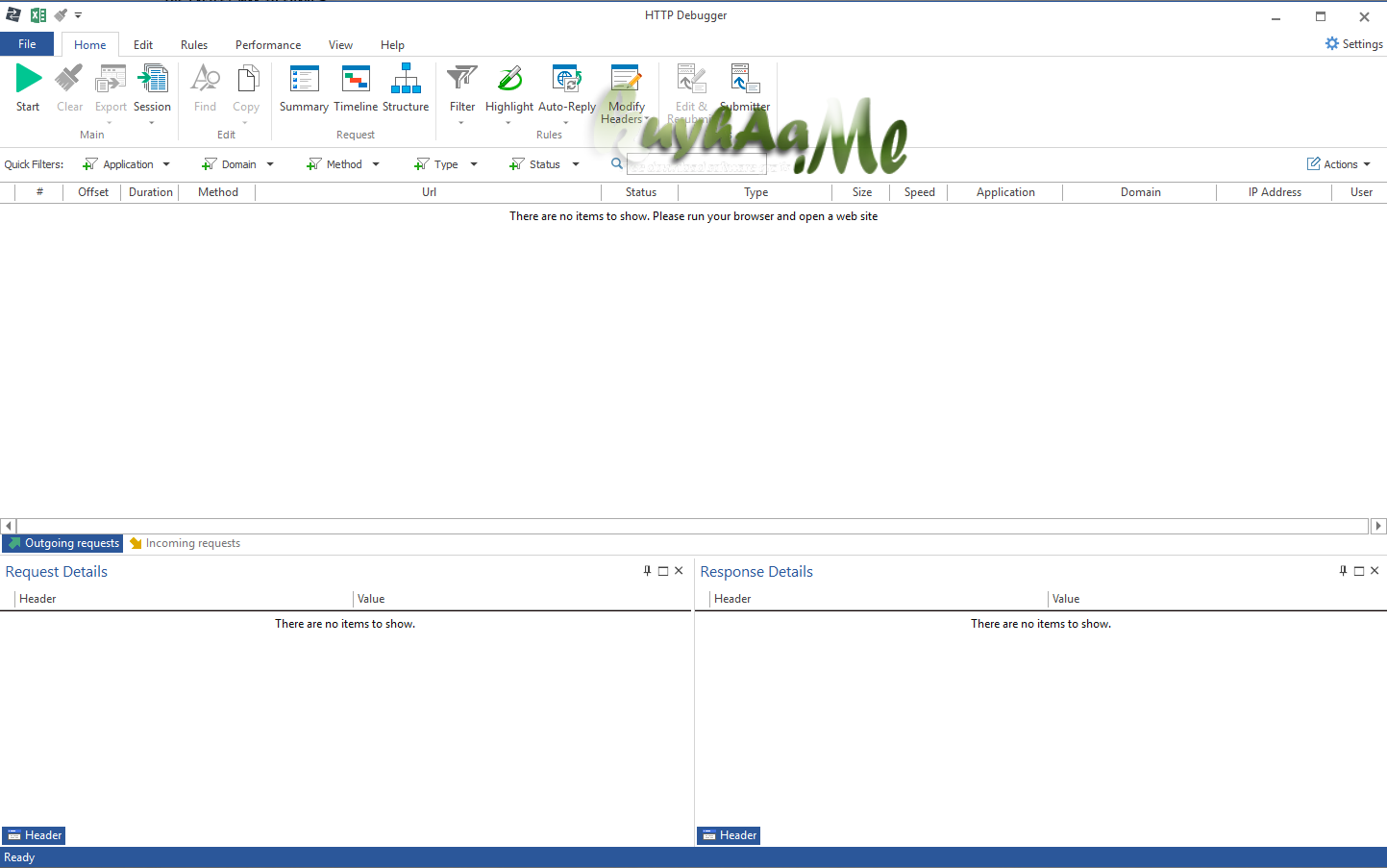Viewport: 1387px width, 868px height.
Task: Open the Export tool in the ribbon
Action: click(x=111, y=92)
